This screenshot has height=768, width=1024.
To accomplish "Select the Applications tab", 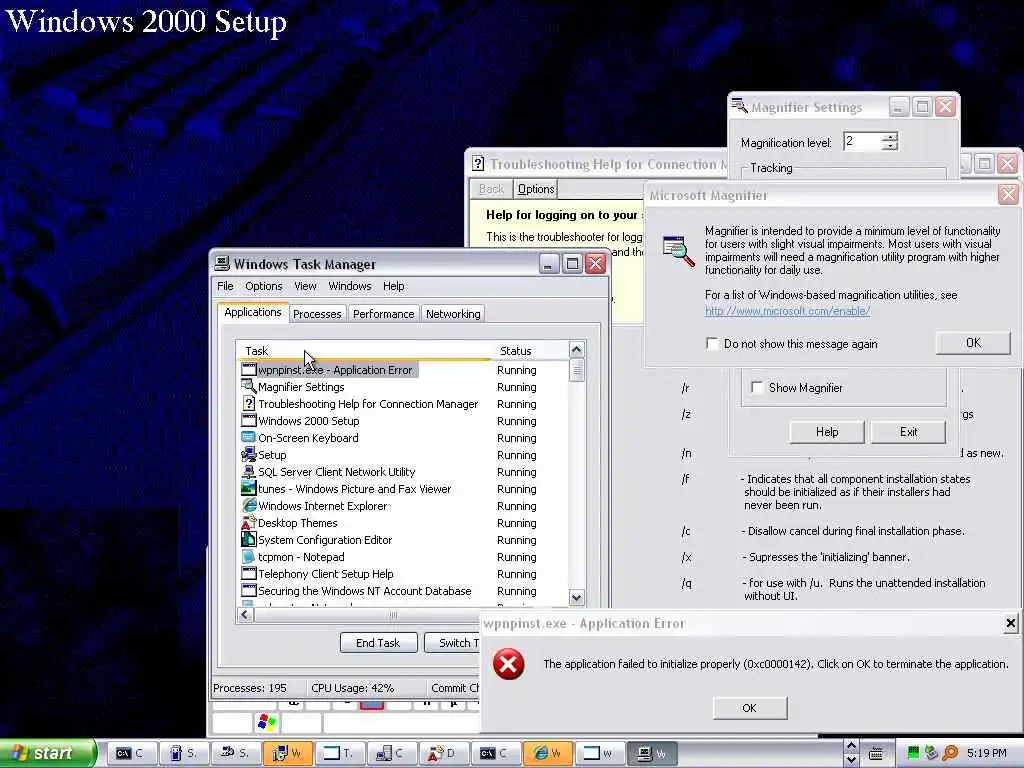I will [x=253, y=312].
